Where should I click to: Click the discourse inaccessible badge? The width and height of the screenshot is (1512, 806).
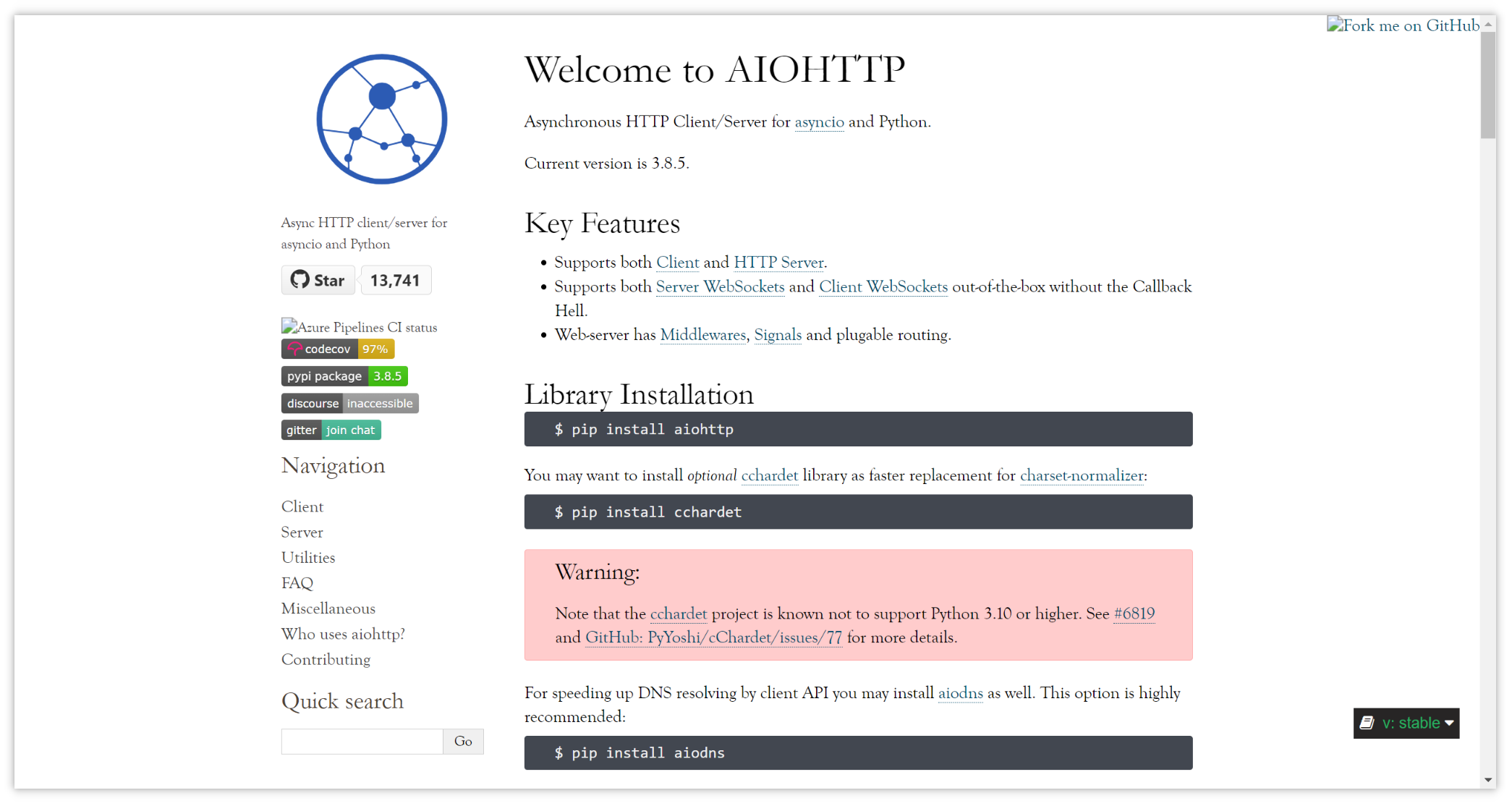click(x=350, y=403)
